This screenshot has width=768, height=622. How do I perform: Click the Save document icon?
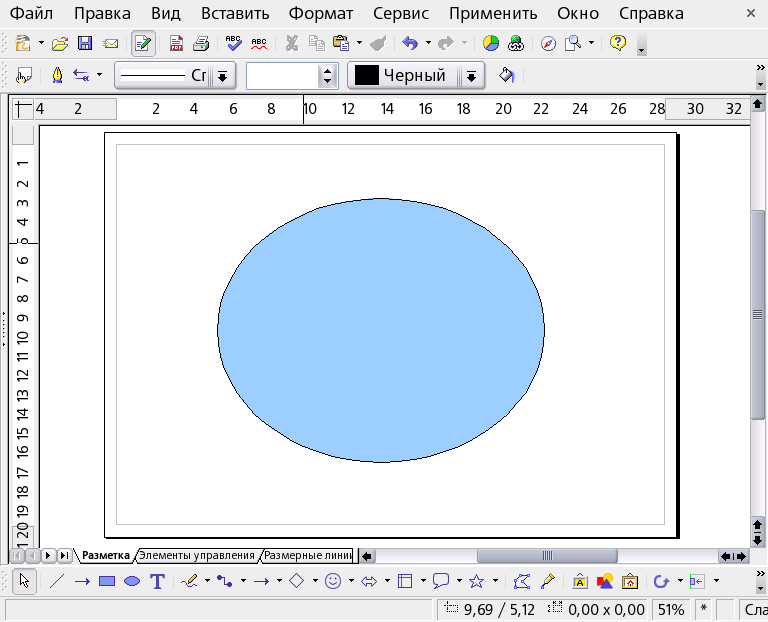point(85,43)
